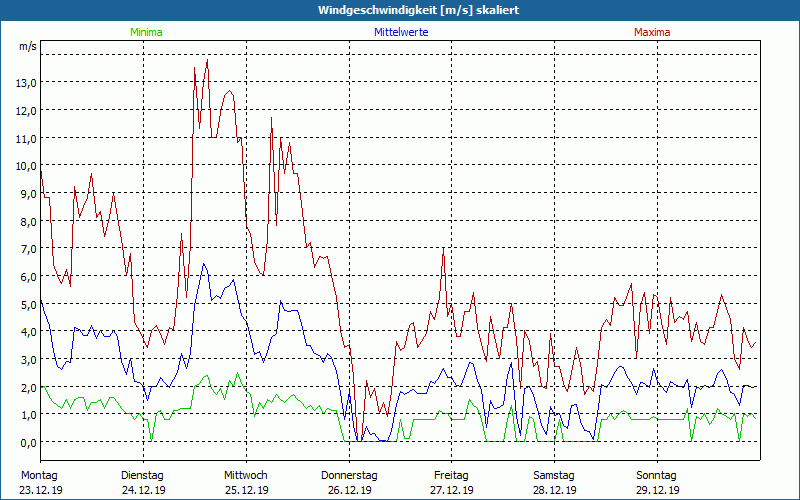Image resolution: width=800 pixels, height=500 pixels.
Task: Click the '6,0' y-axis value
Action: [x=28, y=277]
